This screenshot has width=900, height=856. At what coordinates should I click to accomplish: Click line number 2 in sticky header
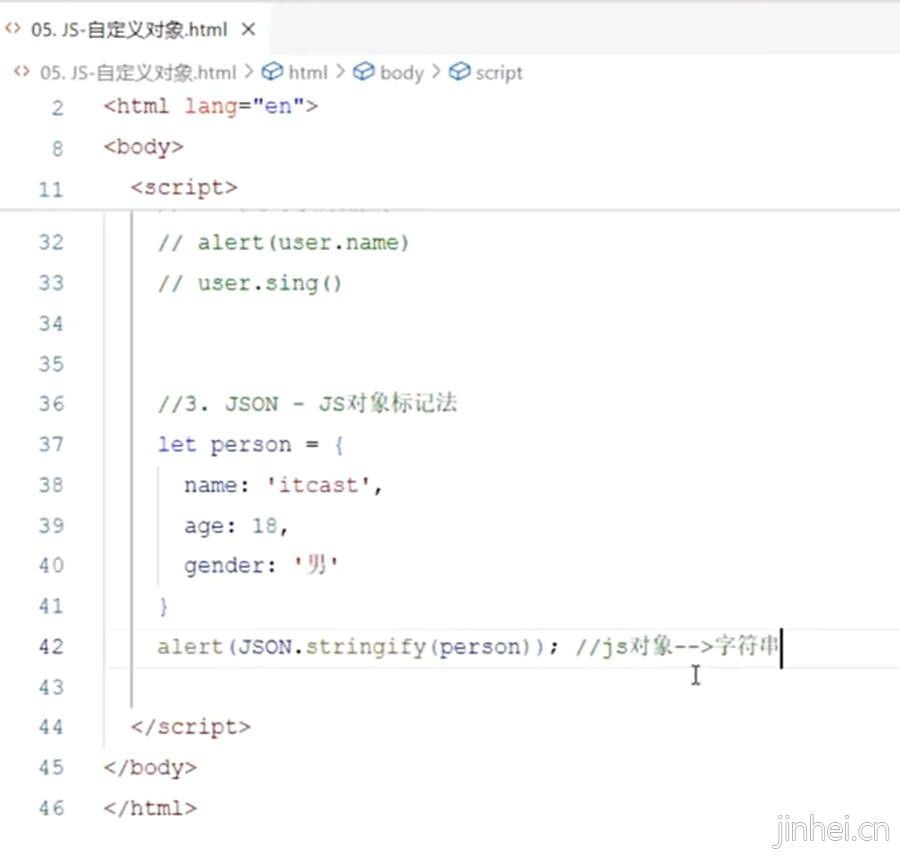[x=57, y=108]
